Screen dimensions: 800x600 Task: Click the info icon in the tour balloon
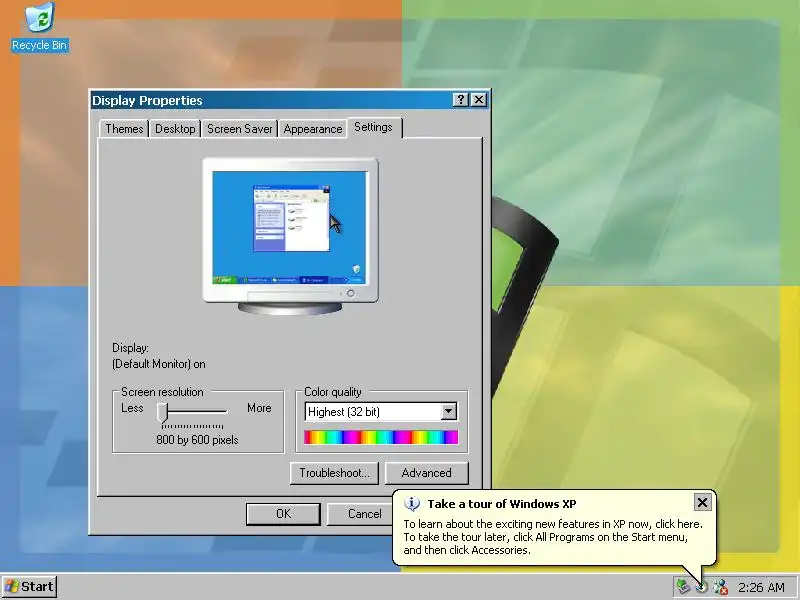point(412,504)
